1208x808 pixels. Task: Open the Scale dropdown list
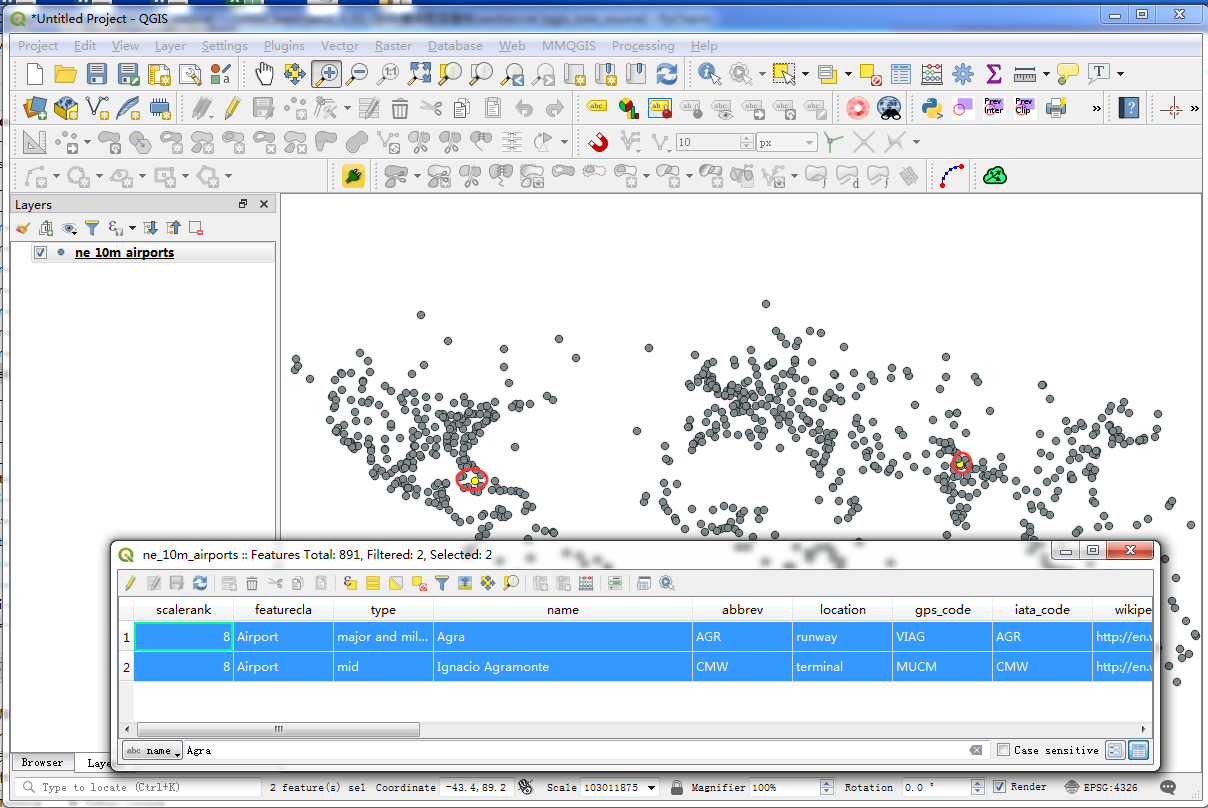tap(652, 788)
